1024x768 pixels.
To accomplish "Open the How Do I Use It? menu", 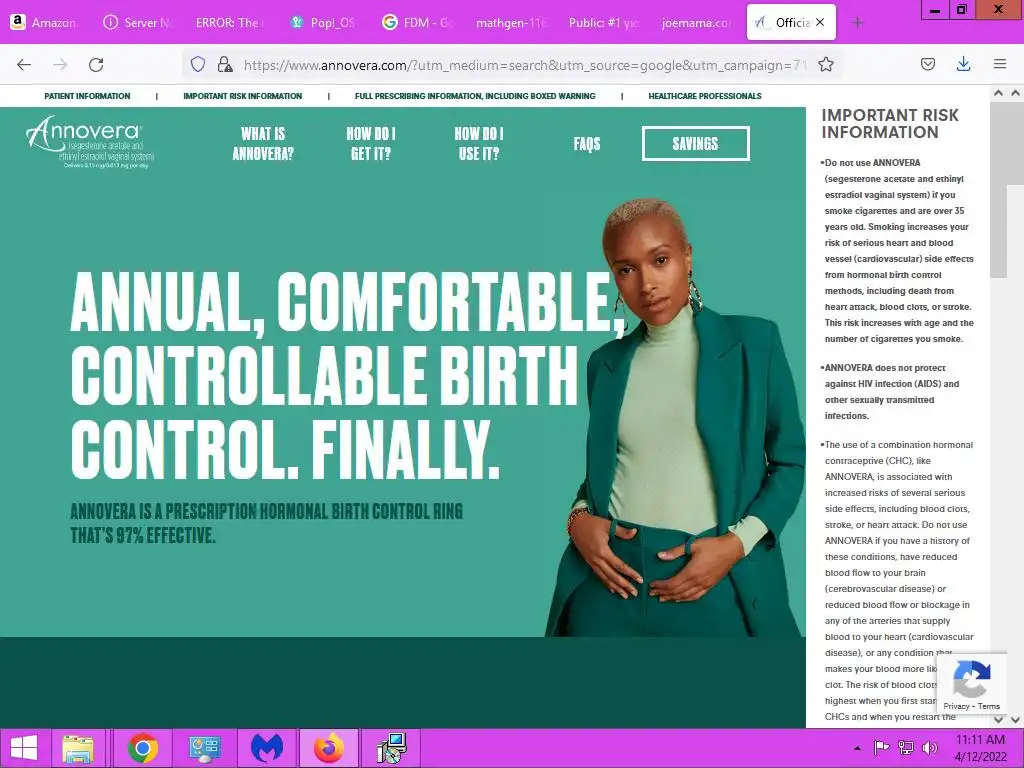I will pyautogui.click(x=479, y=144).
